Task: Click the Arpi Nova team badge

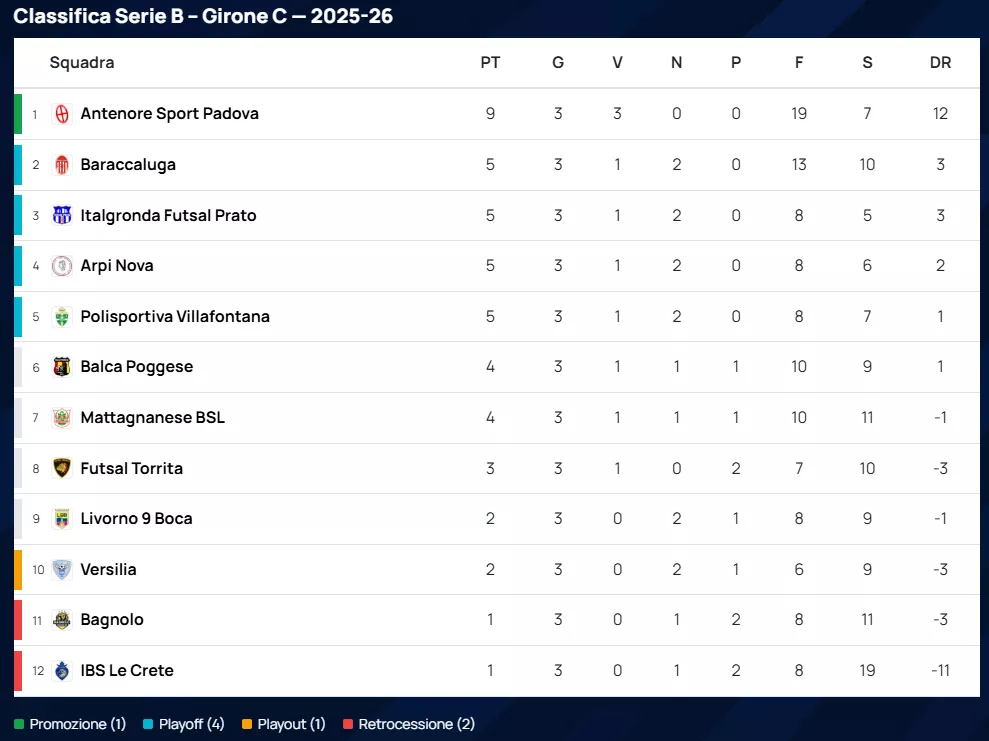Action: coord(62,266)
